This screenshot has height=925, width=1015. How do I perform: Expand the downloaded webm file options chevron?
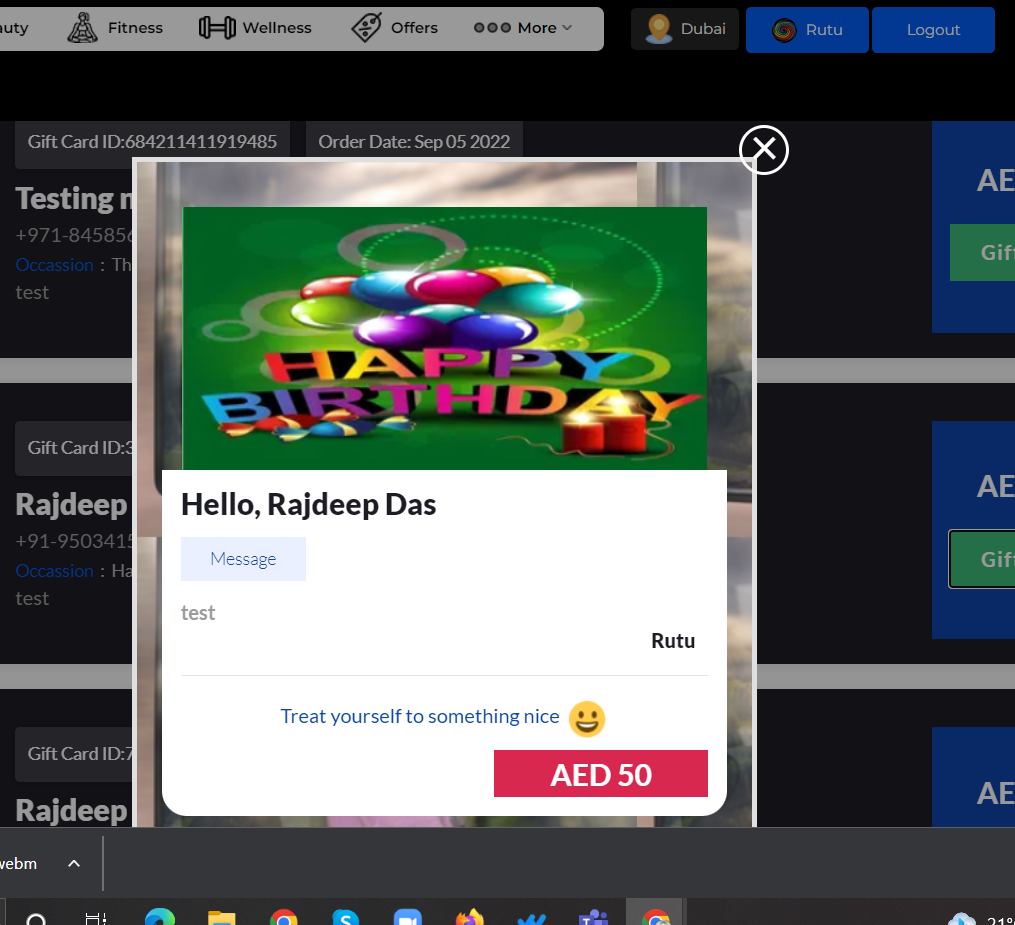[74, 863]
